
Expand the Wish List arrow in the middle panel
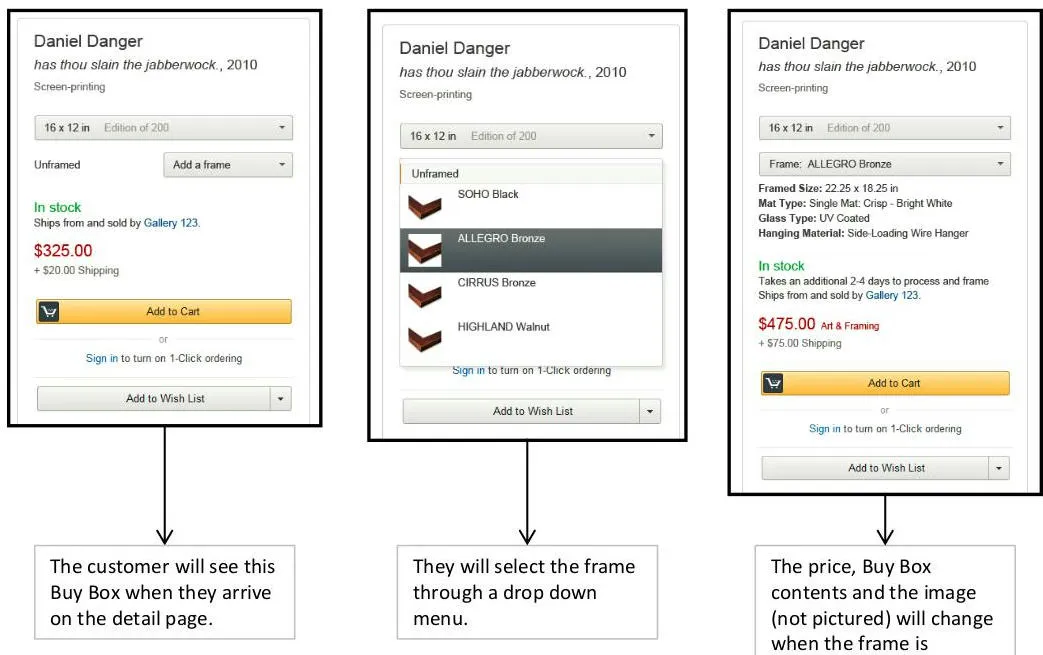[x=650, y=412]
